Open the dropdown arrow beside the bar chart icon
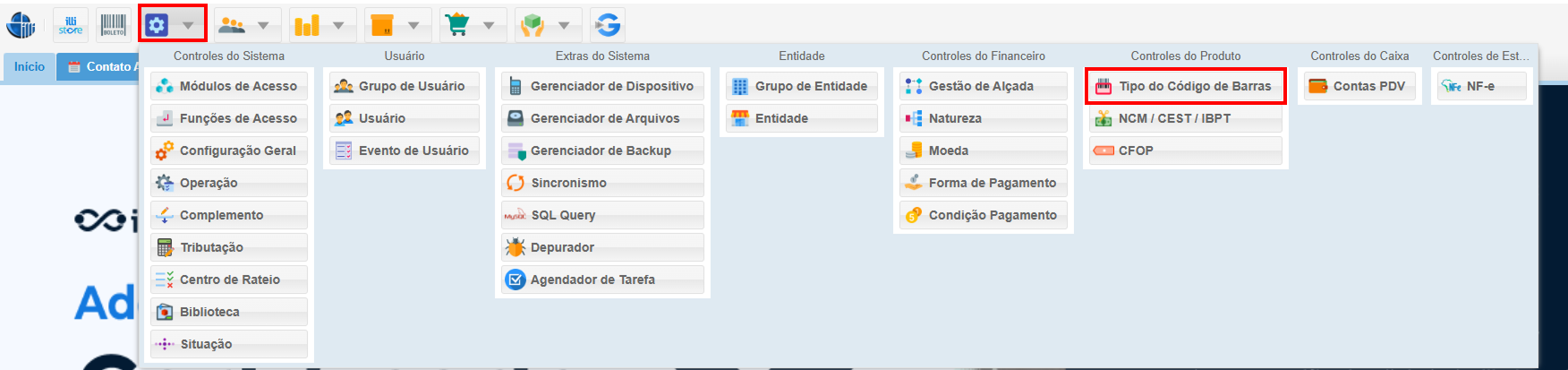The height and width of the screenshot is (370, 1568). 338,25
